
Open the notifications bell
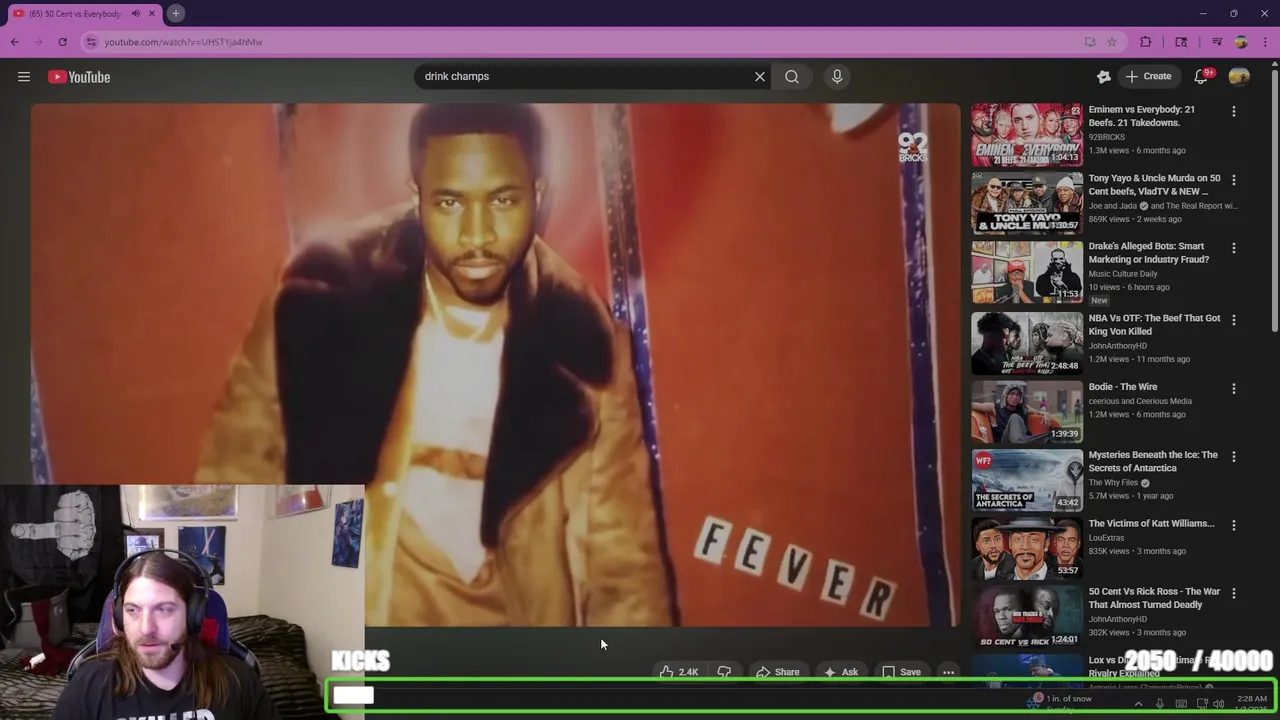pyautogui.click(x=1202, y=76)
